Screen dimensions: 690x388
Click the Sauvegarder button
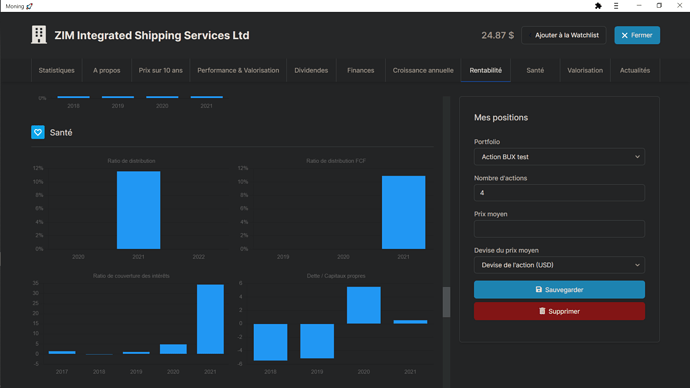559,289
